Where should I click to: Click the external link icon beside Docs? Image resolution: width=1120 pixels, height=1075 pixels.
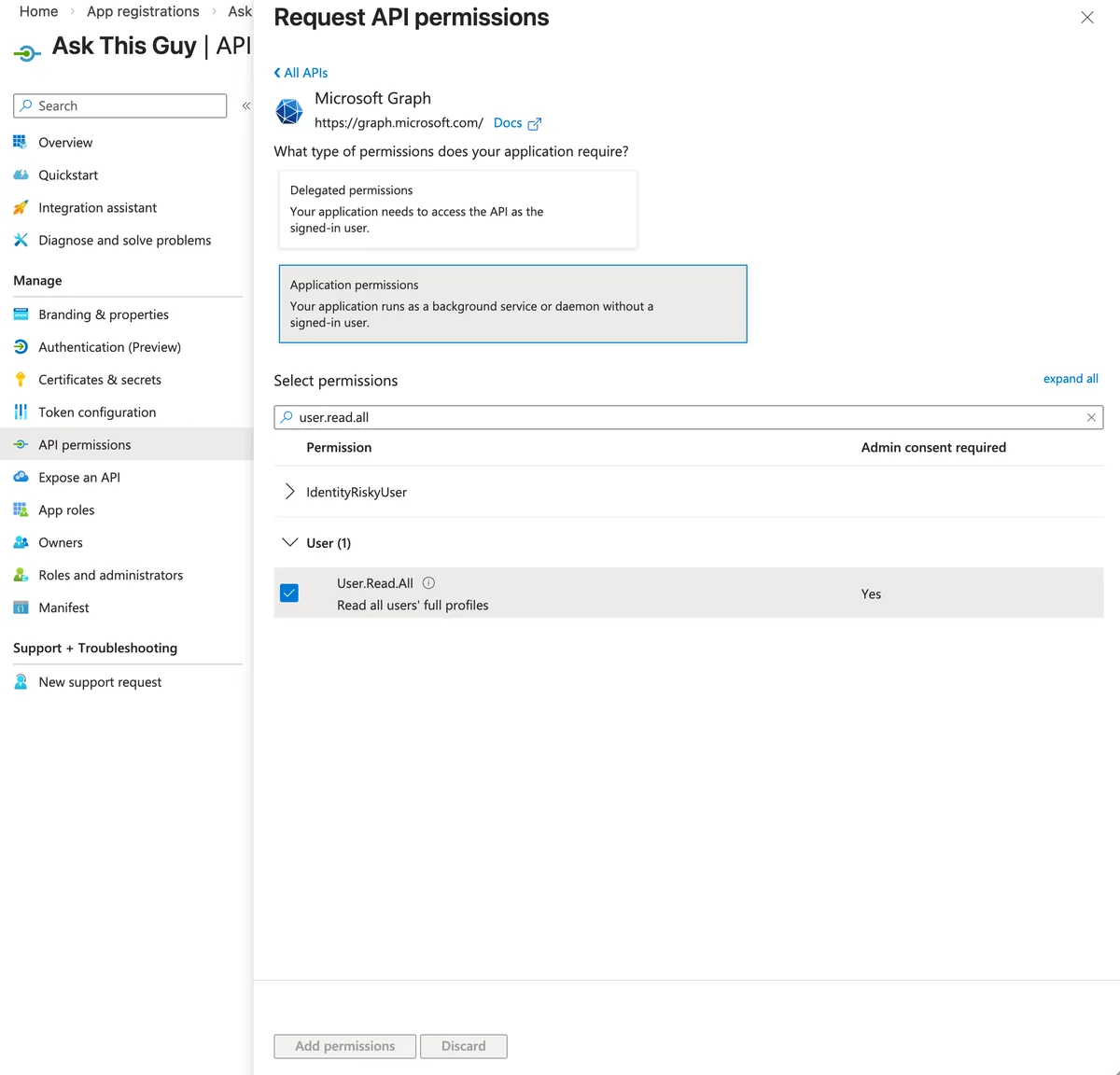[535, 123]
